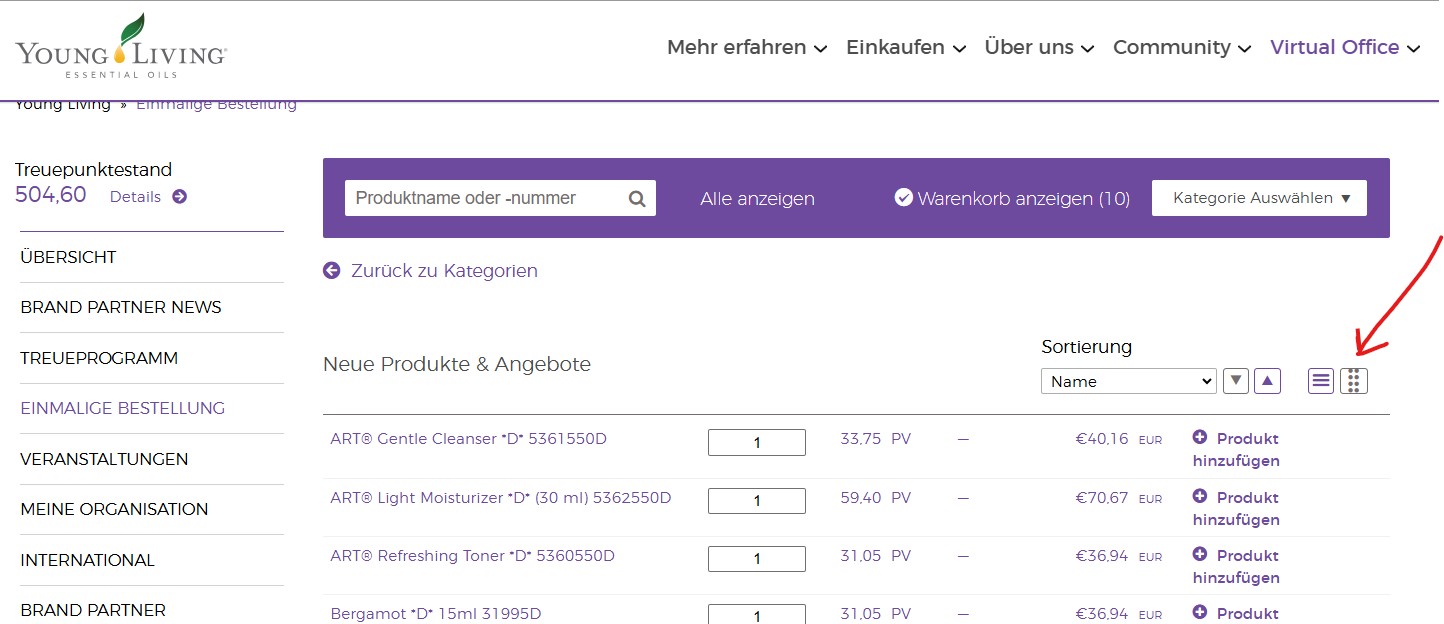Click back arrow icon to categories
This screenshot has width=1444, height=624.
332,271
